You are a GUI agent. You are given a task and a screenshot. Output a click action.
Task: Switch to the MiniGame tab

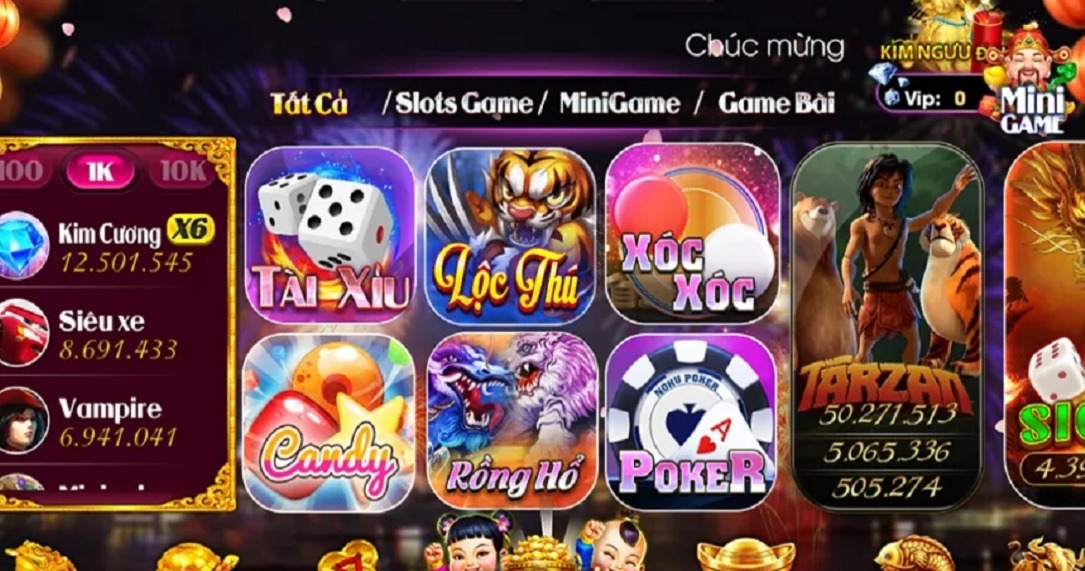click(x=619, y=104)
